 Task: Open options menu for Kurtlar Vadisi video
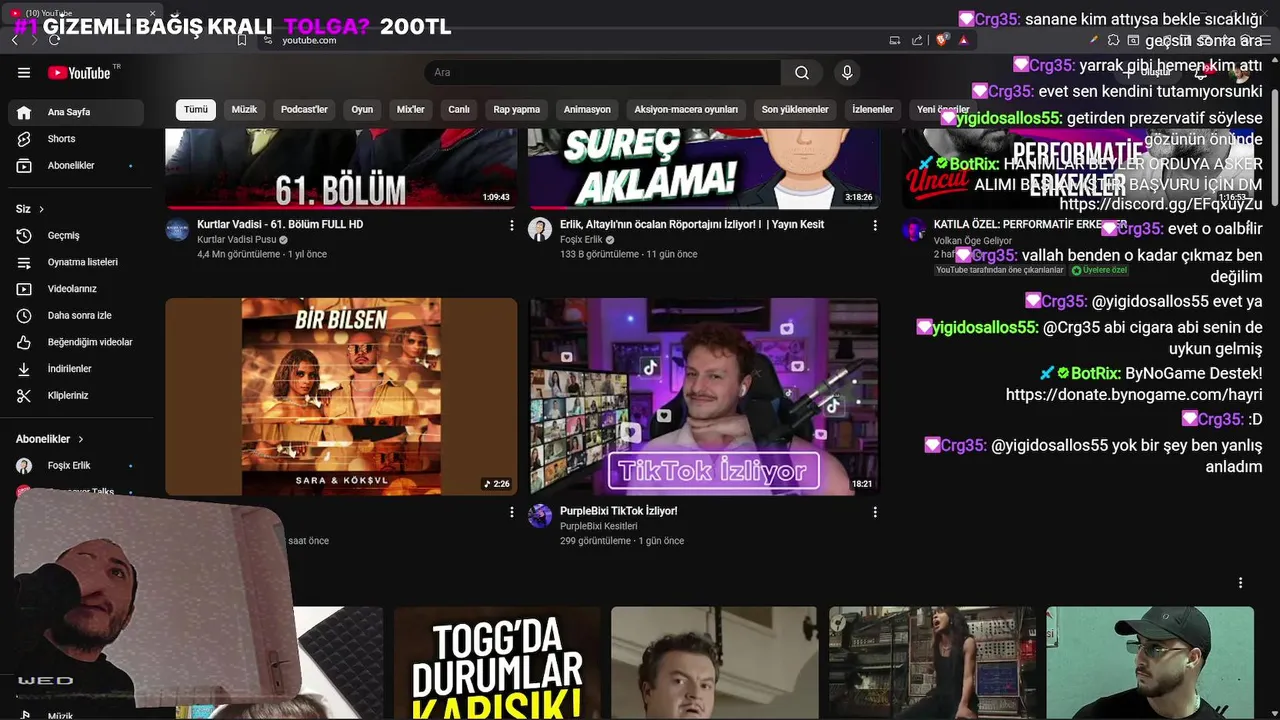(x=512, y=226)
